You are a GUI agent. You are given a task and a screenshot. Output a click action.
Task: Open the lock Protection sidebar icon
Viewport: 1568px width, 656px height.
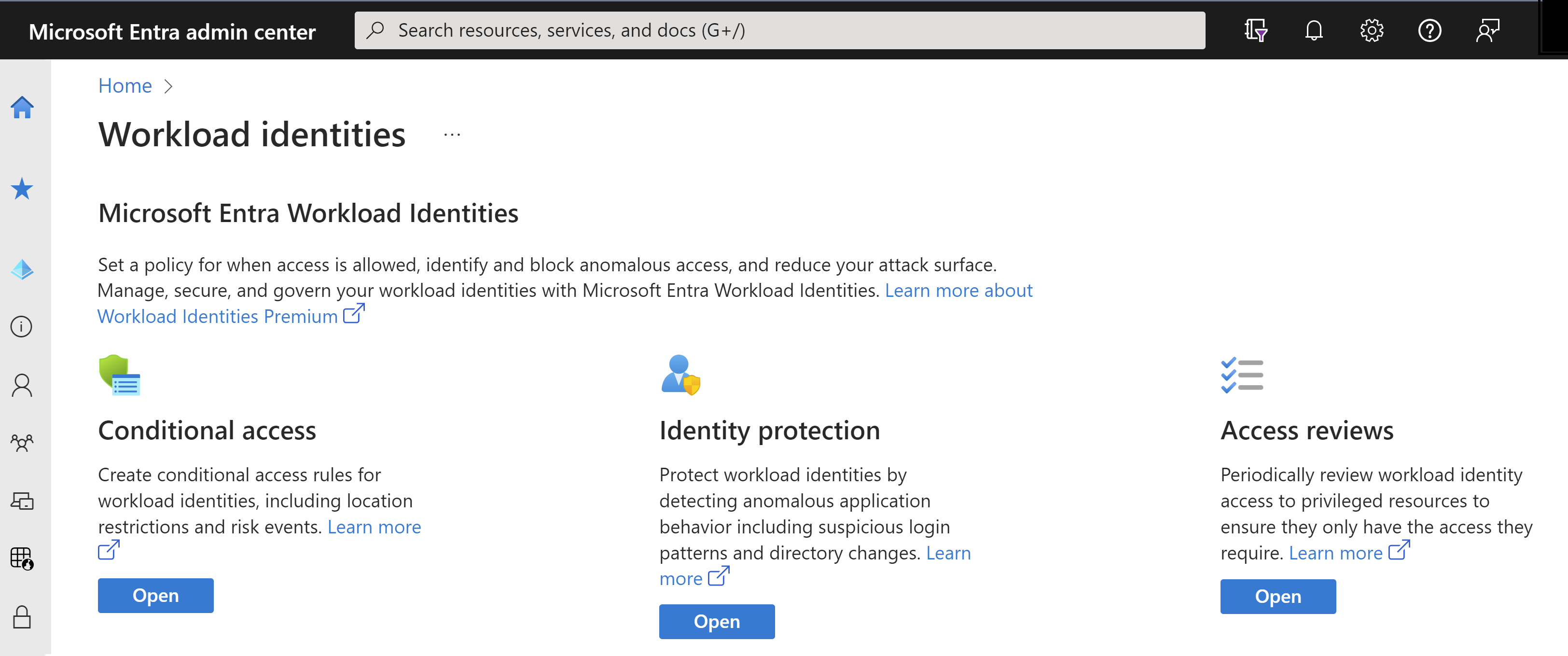click(x=22, y=616)
